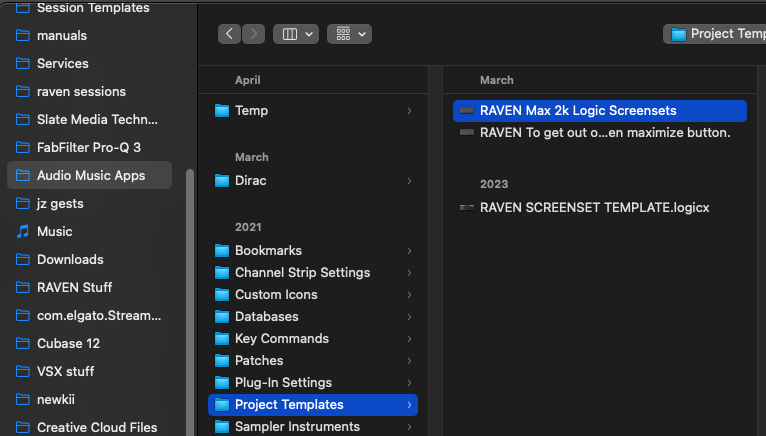Select Audio Music Apps in sidebar

[89, 175]
